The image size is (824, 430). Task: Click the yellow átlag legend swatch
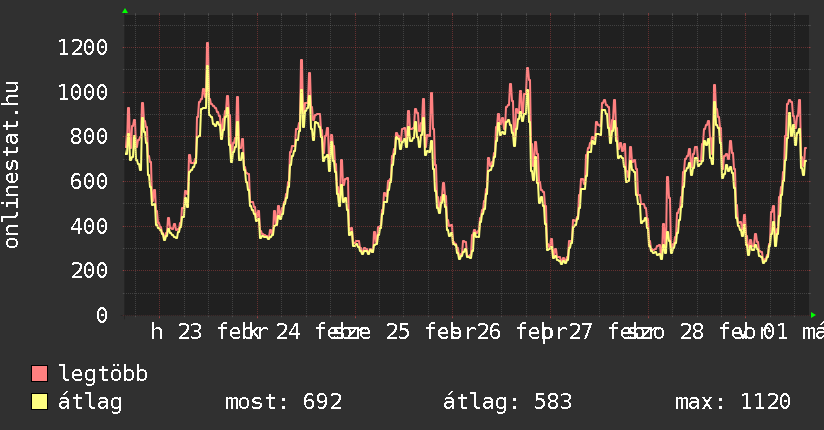[x=40, y=402]
